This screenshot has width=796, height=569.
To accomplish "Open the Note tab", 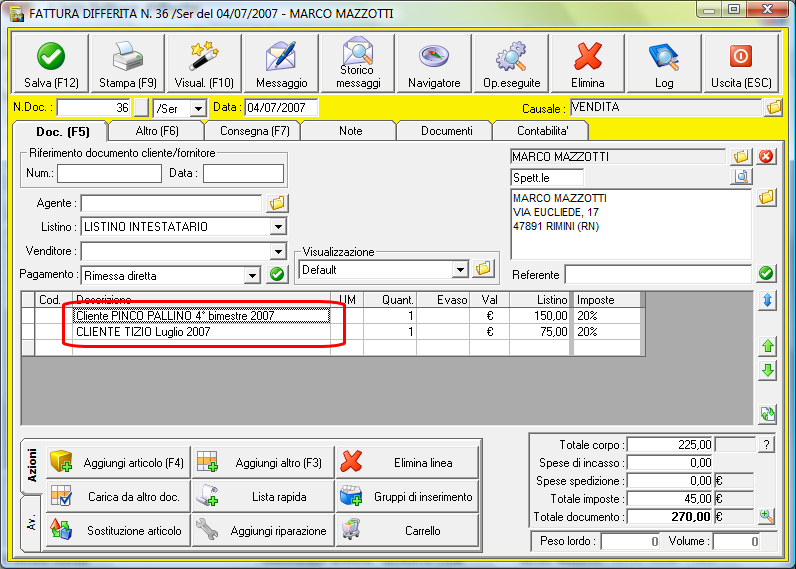I will click(x=350, y=131).
